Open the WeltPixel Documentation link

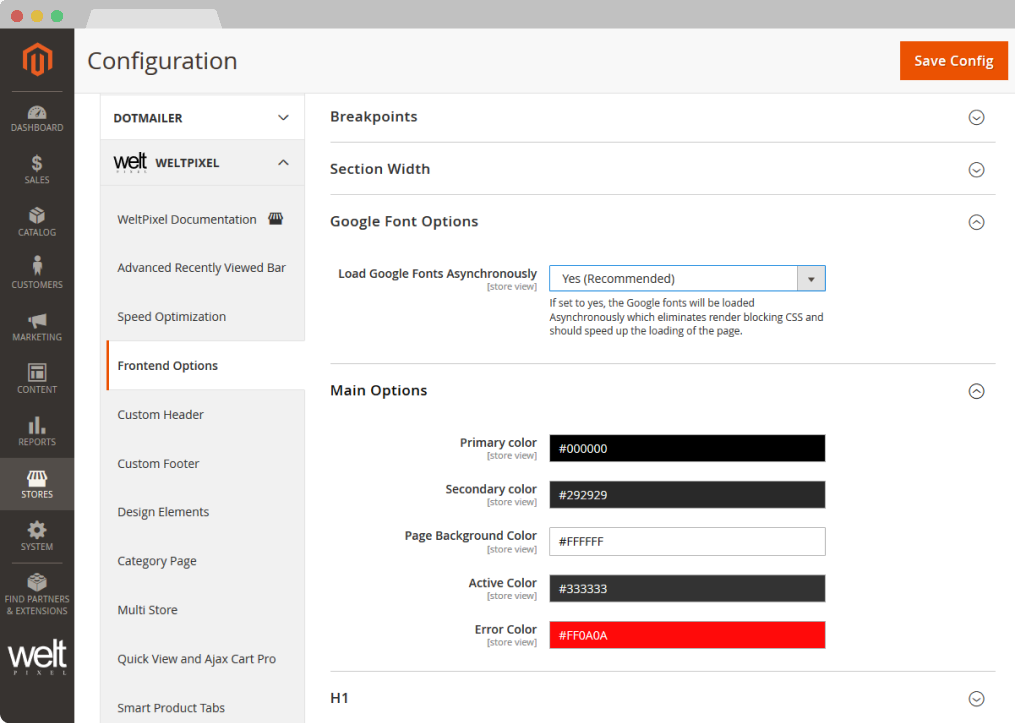(187, 220)
